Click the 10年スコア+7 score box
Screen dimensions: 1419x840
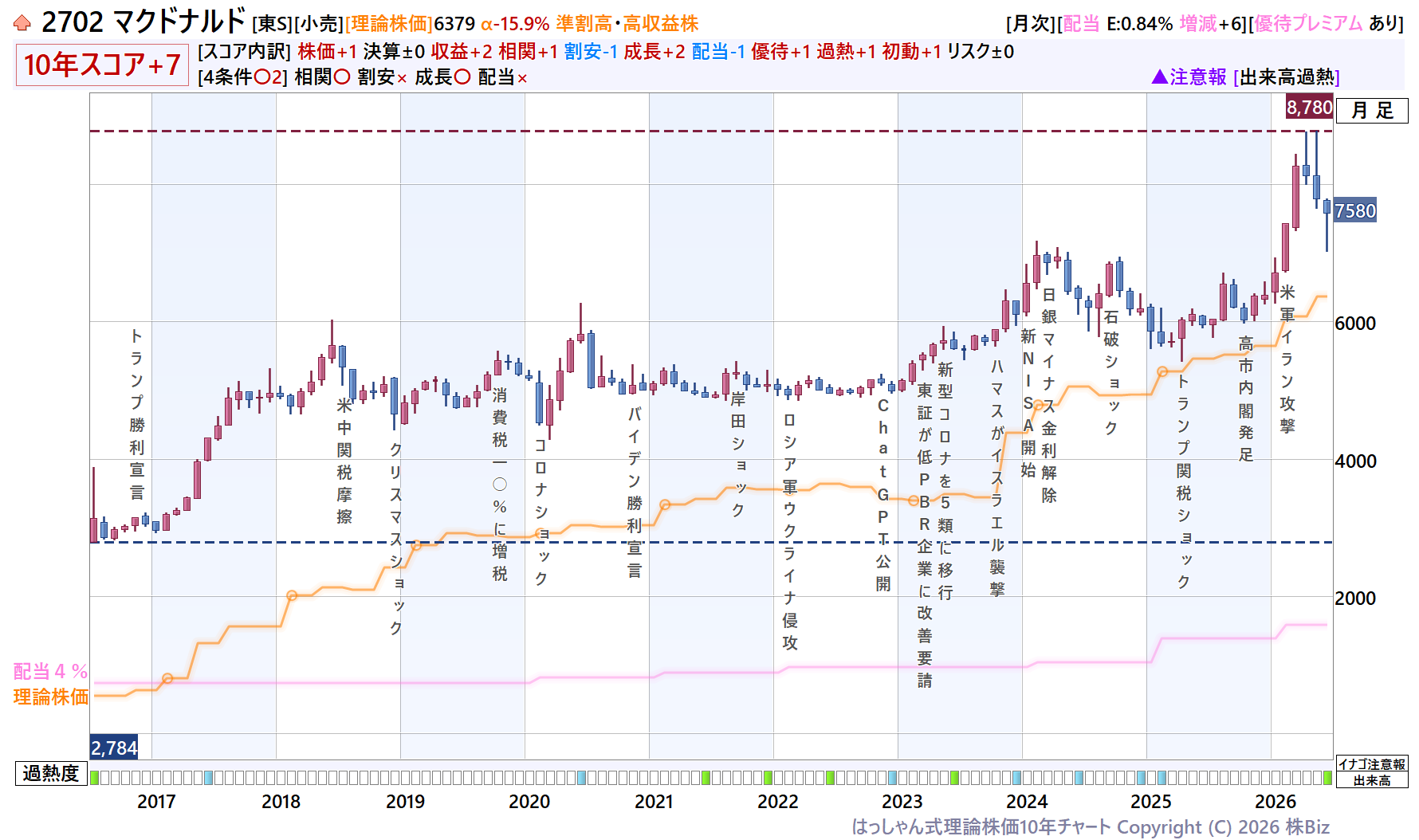pyautogui.click(x=102, y=65)
